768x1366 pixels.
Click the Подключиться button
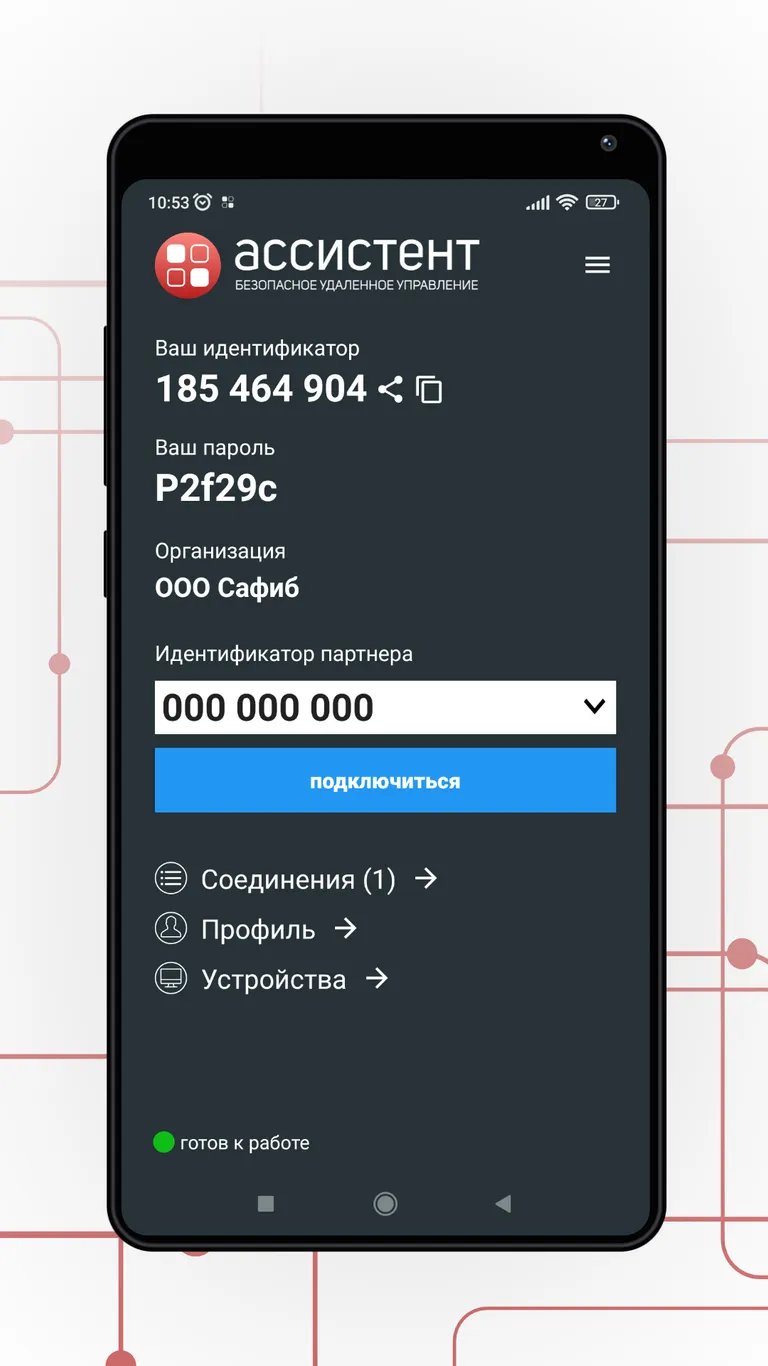click(x=385, y=781)
